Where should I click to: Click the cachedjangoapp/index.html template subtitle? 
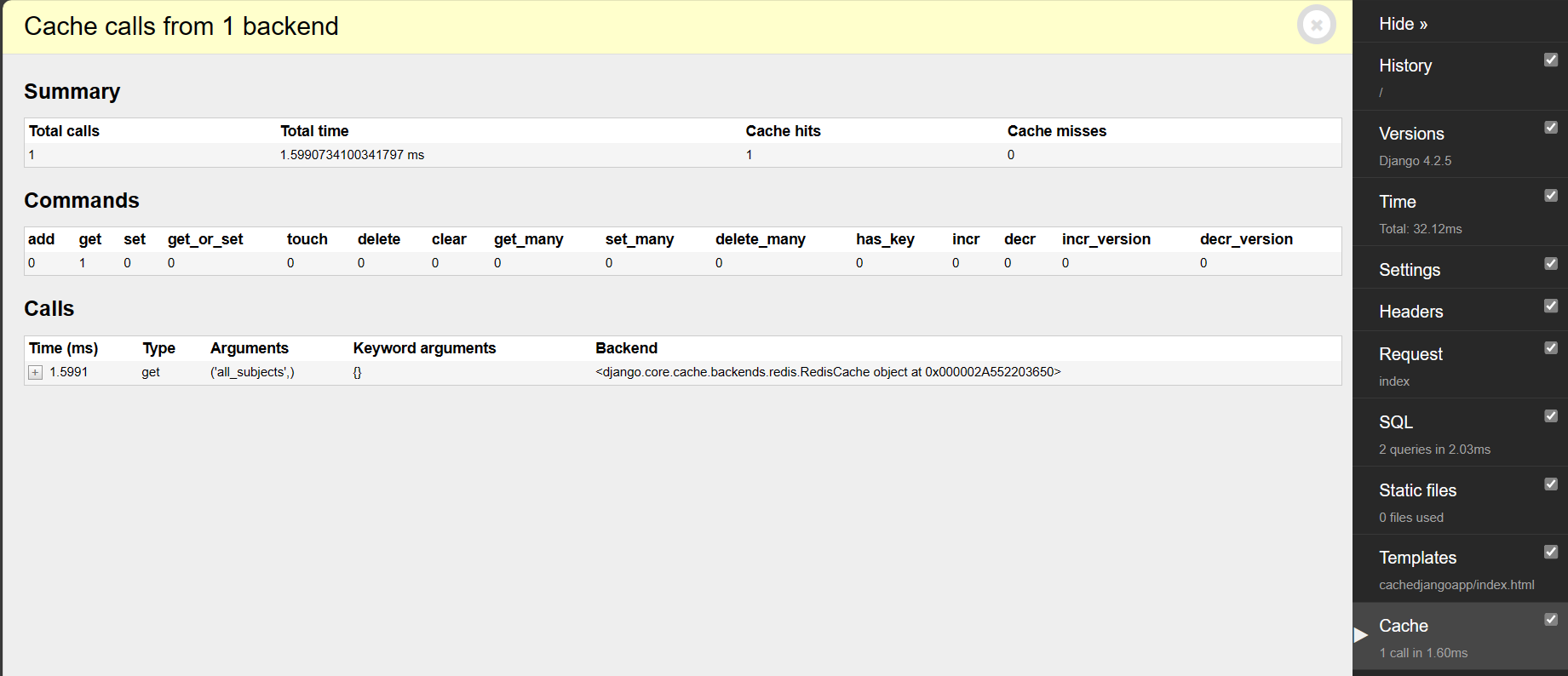[1456, 585]
